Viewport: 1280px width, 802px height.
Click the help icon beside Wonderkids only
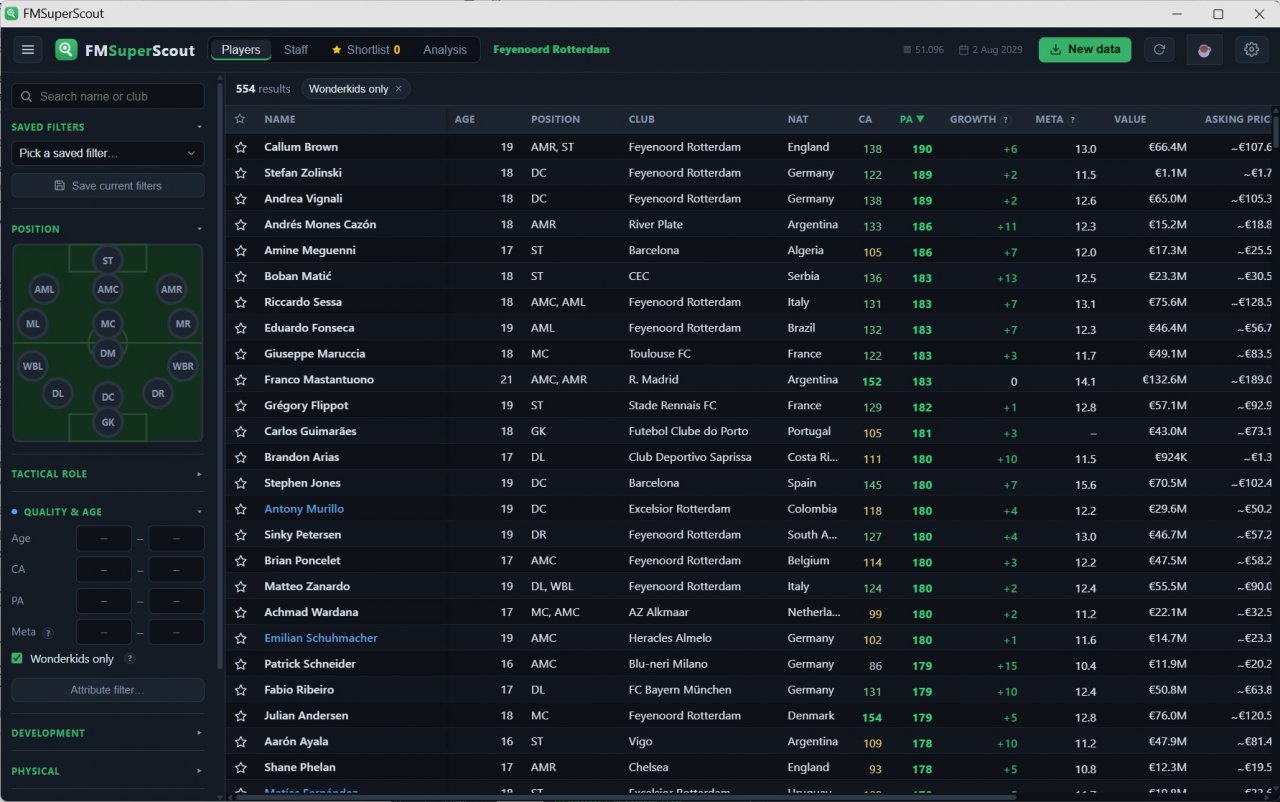click(x=130, y=659)
